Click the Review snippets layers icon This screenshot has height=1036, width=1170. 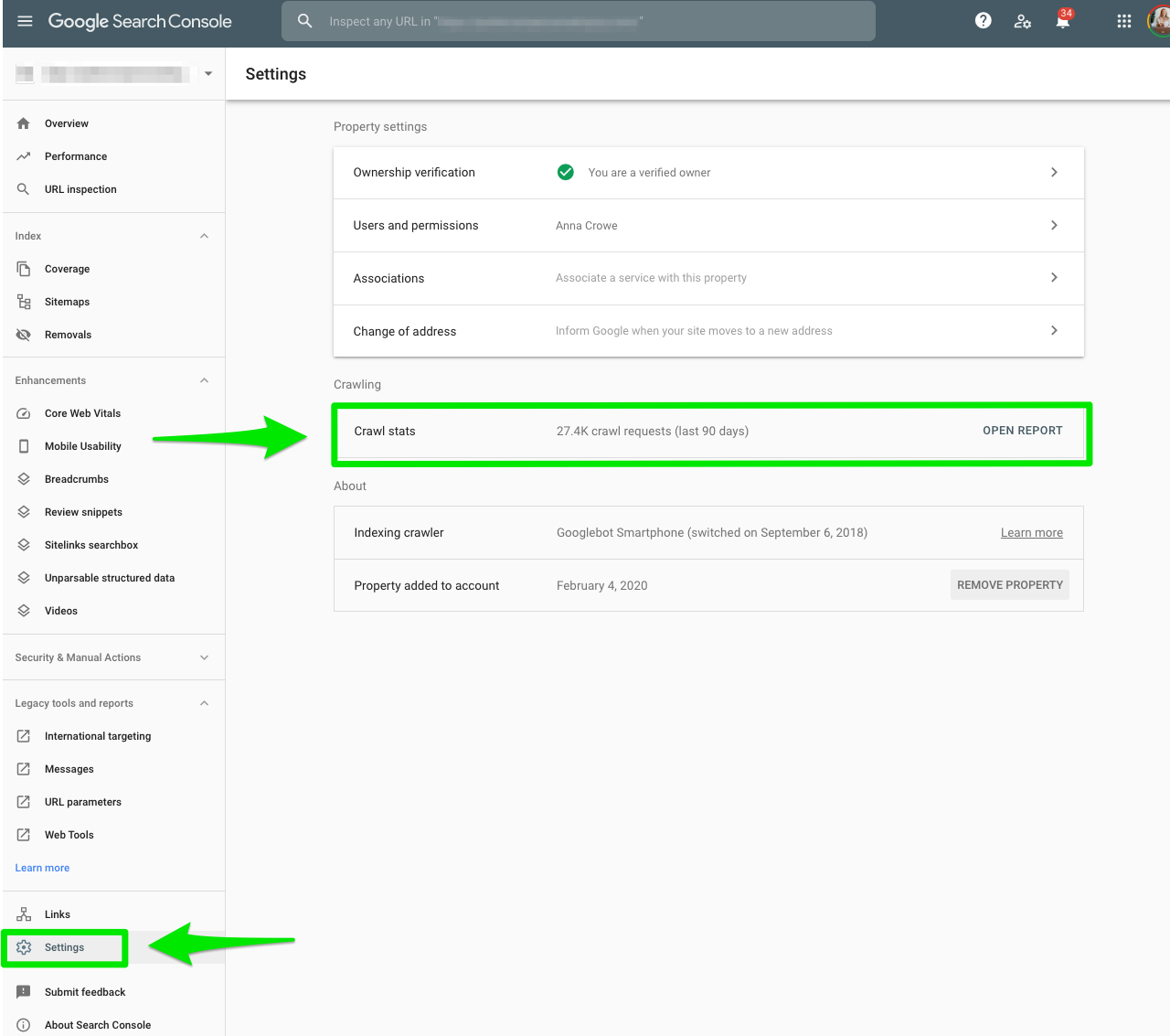24,512
